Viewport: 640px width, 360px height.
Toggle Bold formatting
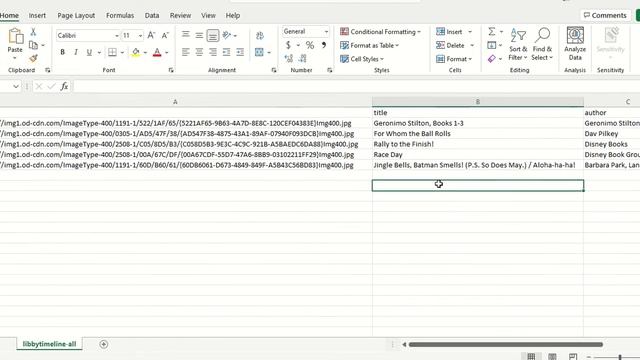62,52
